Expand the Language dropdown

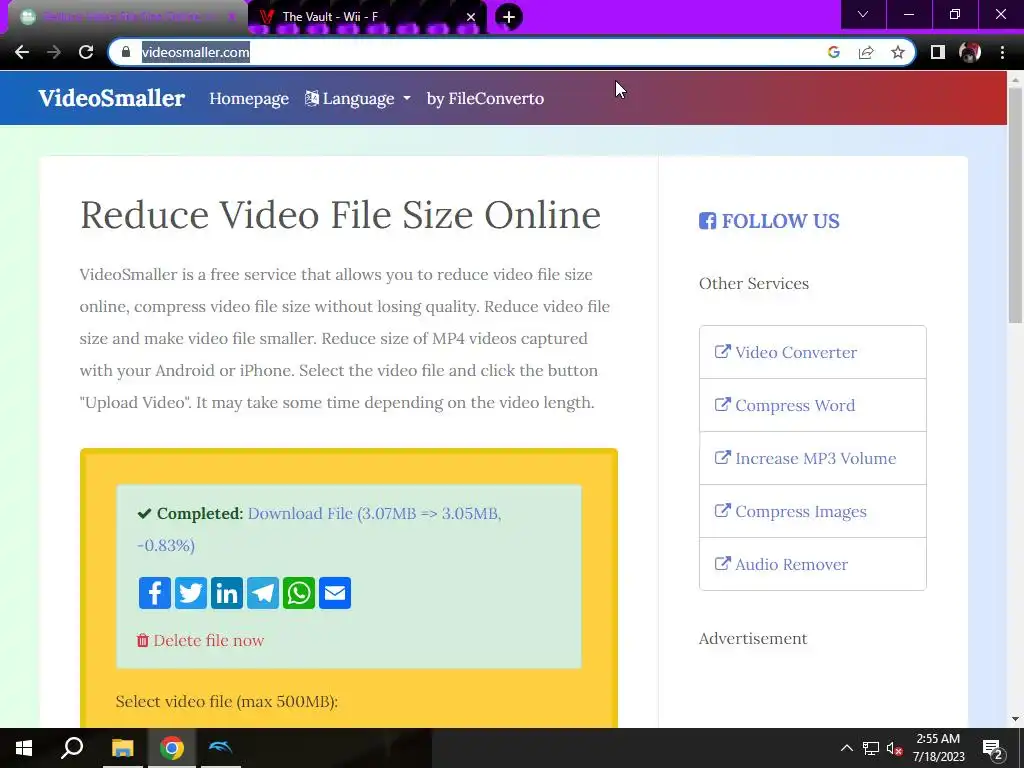tap(358, 99)
